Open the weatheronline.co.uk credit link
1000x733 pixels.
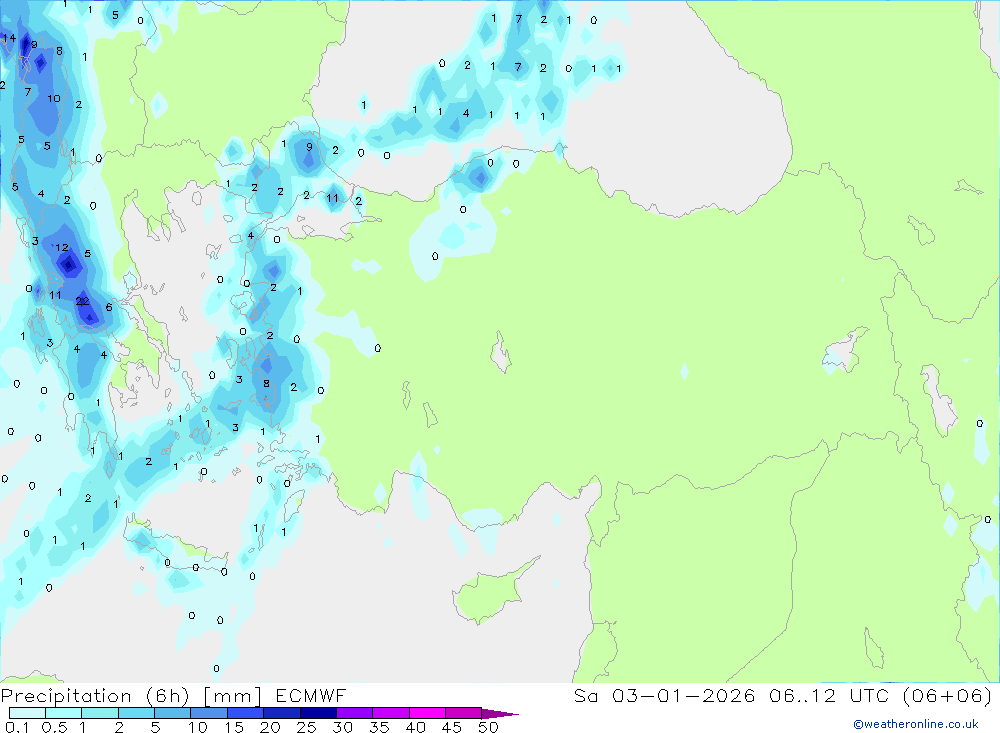pos(916,724)
